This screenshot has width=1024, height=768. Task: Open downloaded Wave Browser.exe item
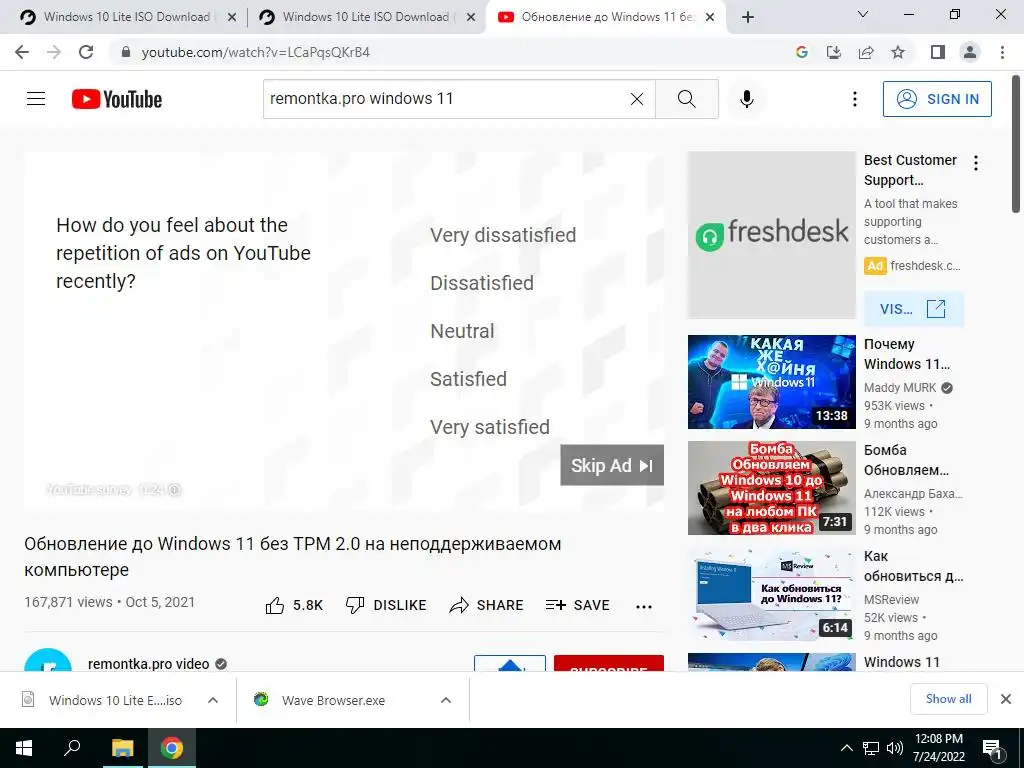(x=333, y=700)
